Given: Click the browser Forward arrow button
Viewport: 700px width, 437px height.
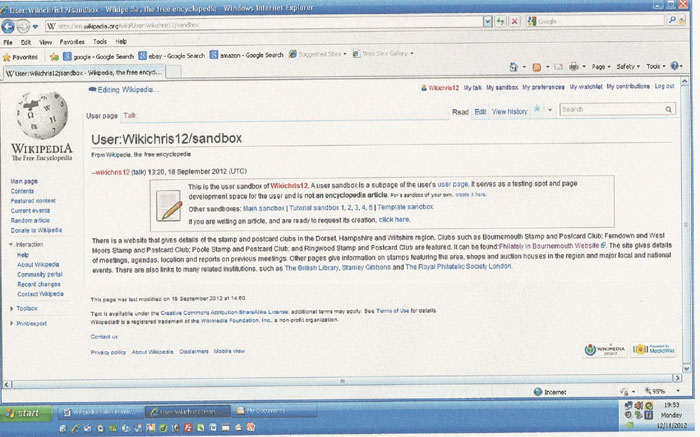Looking at the screenshot, I should coord(23,27).
